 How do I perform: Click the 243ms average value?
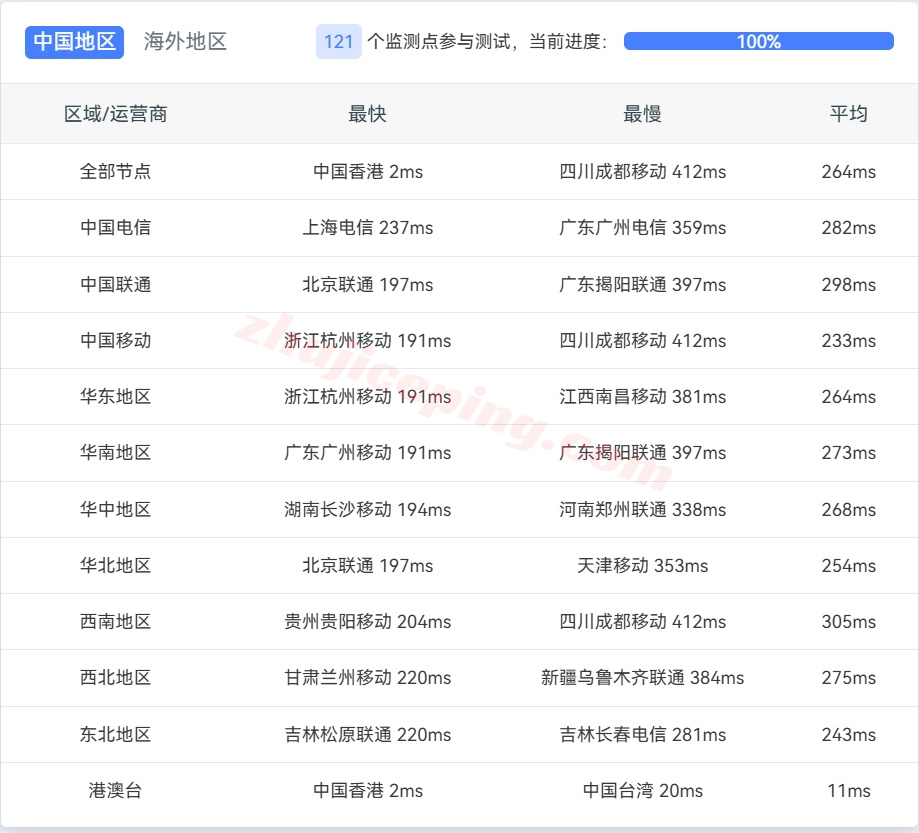click(x=849, y=735)
